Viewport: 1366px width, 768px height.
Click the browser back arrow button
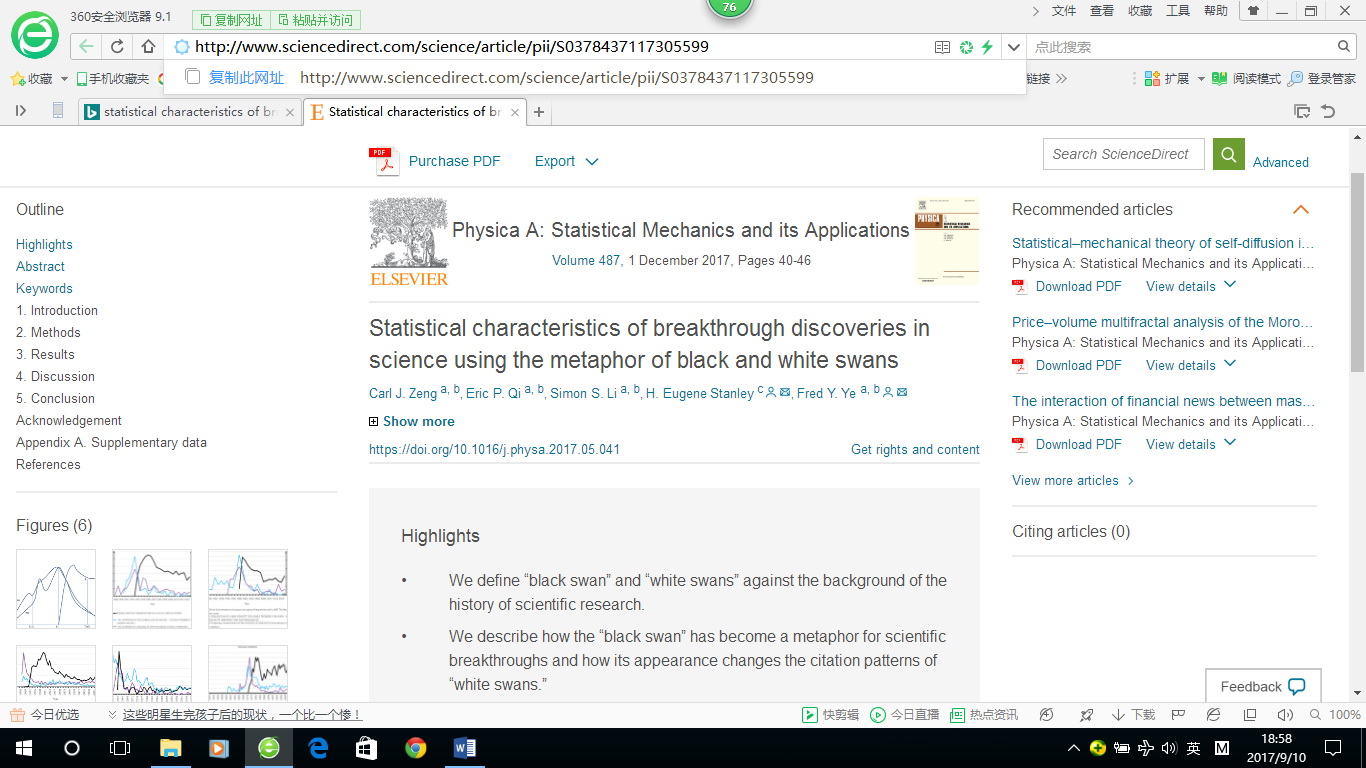pos(87,47)
